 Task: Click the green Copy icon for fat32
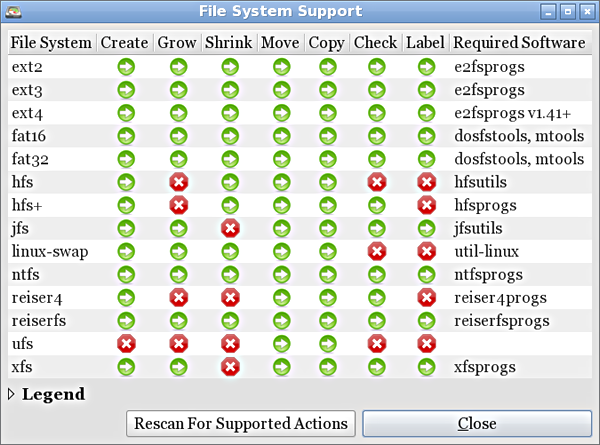327,159
